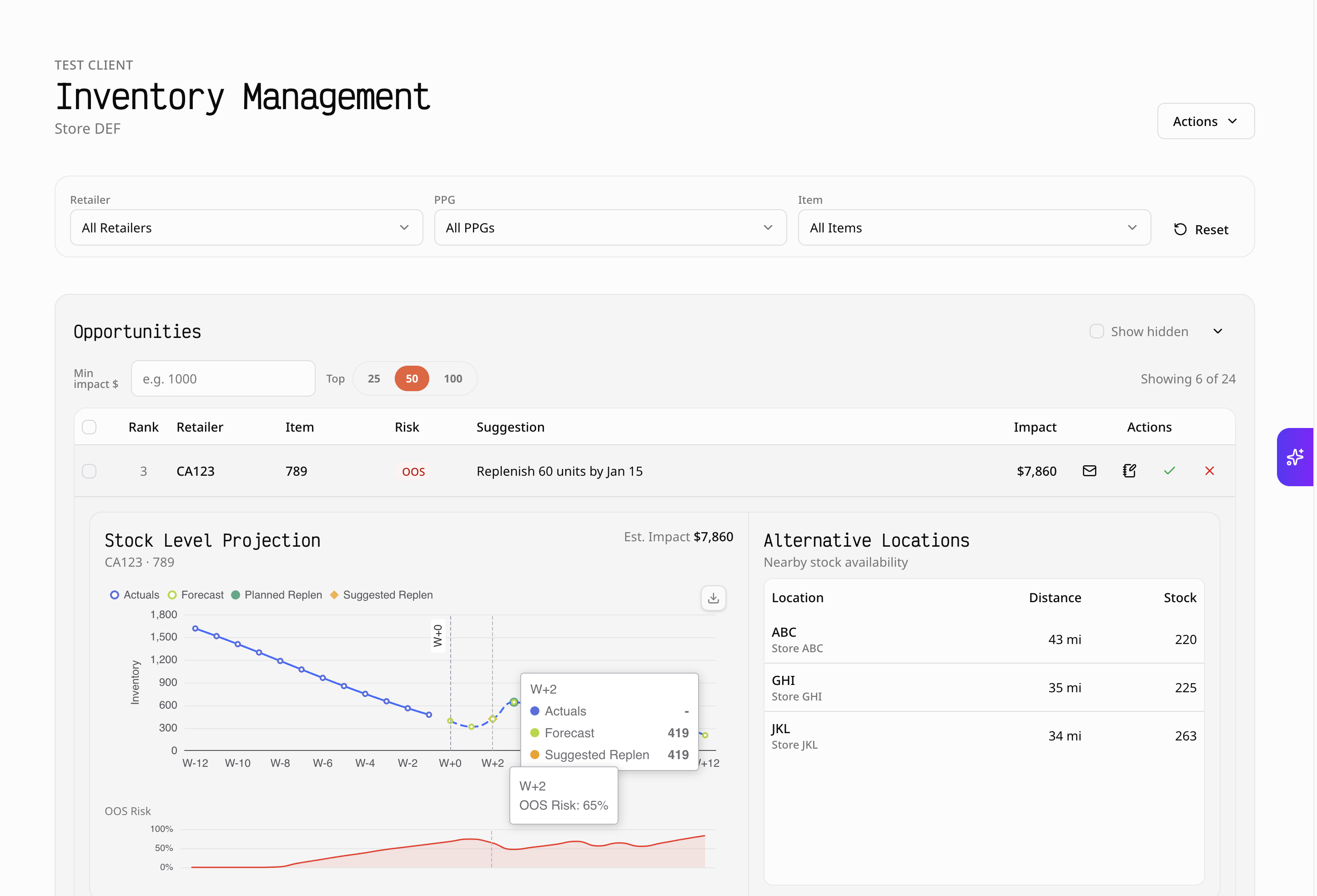
Task: Select the CA123 row checkbox
Action: tap(89, 471)
